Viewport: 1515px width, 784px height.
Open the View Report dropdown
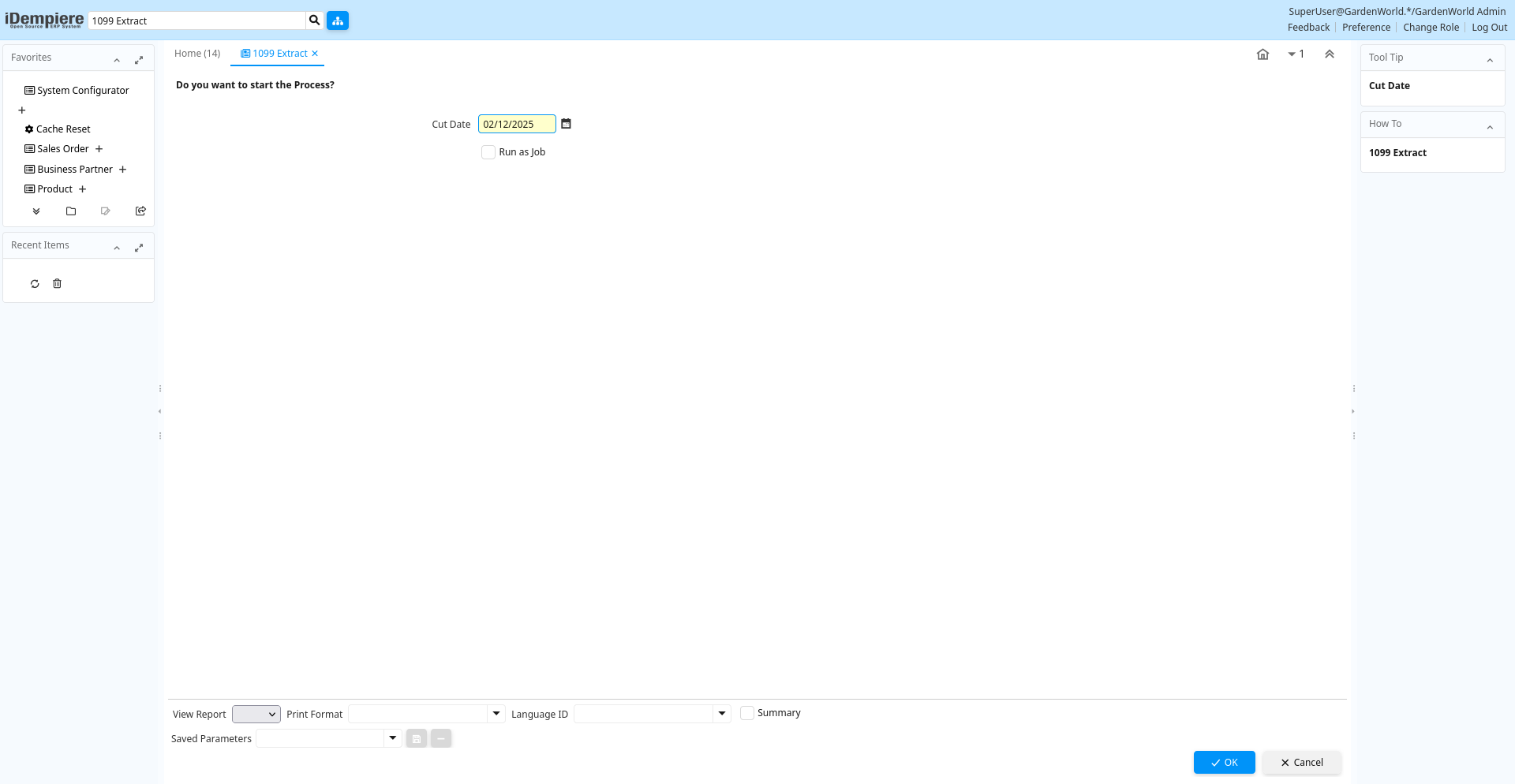256,714
